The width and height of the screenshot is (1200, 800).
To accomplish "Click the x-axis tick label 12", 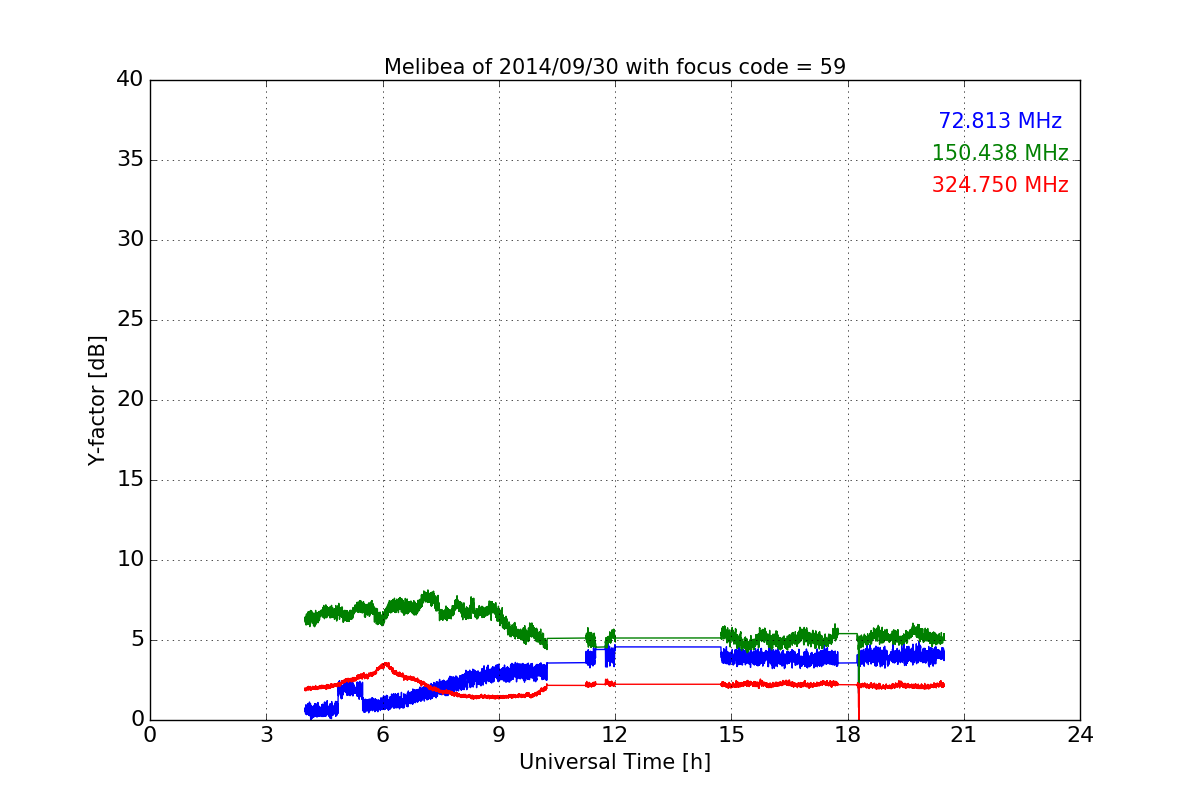I will pos(615,734).
